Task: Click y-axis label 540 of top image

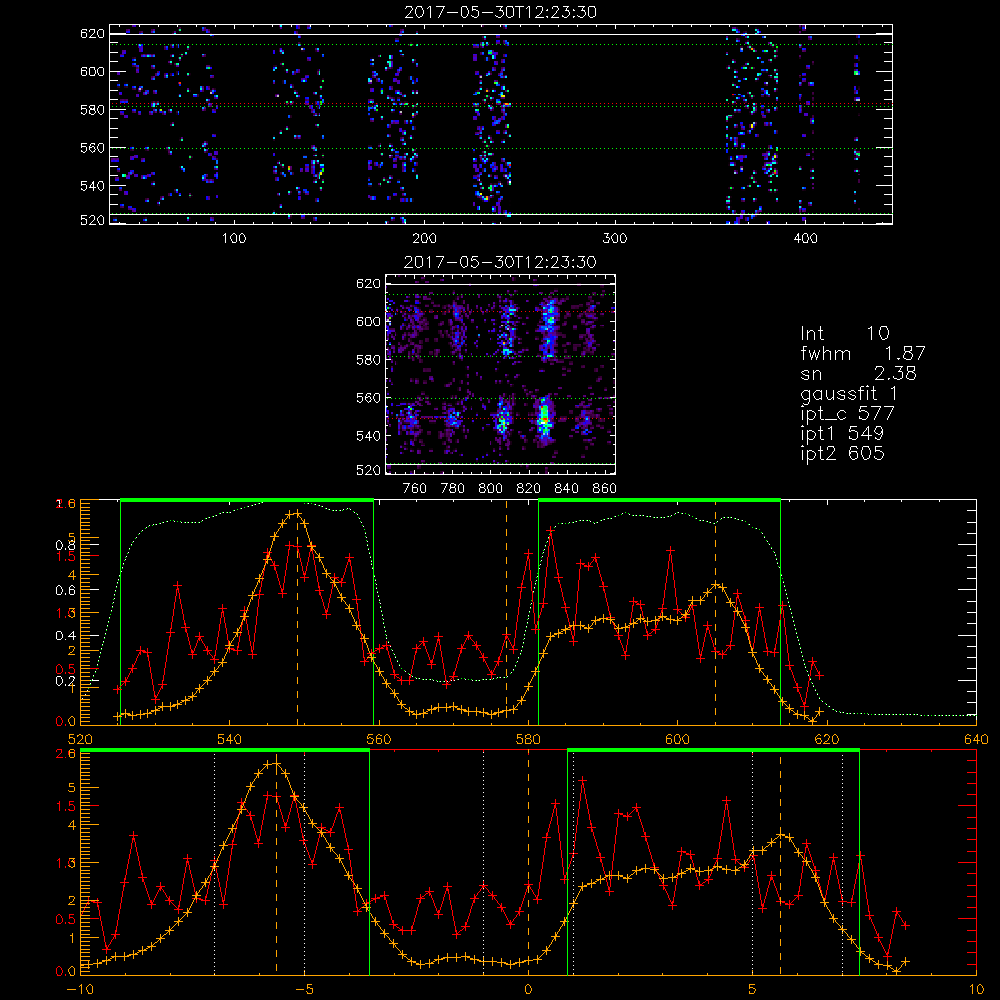Action: coord(92,186)
